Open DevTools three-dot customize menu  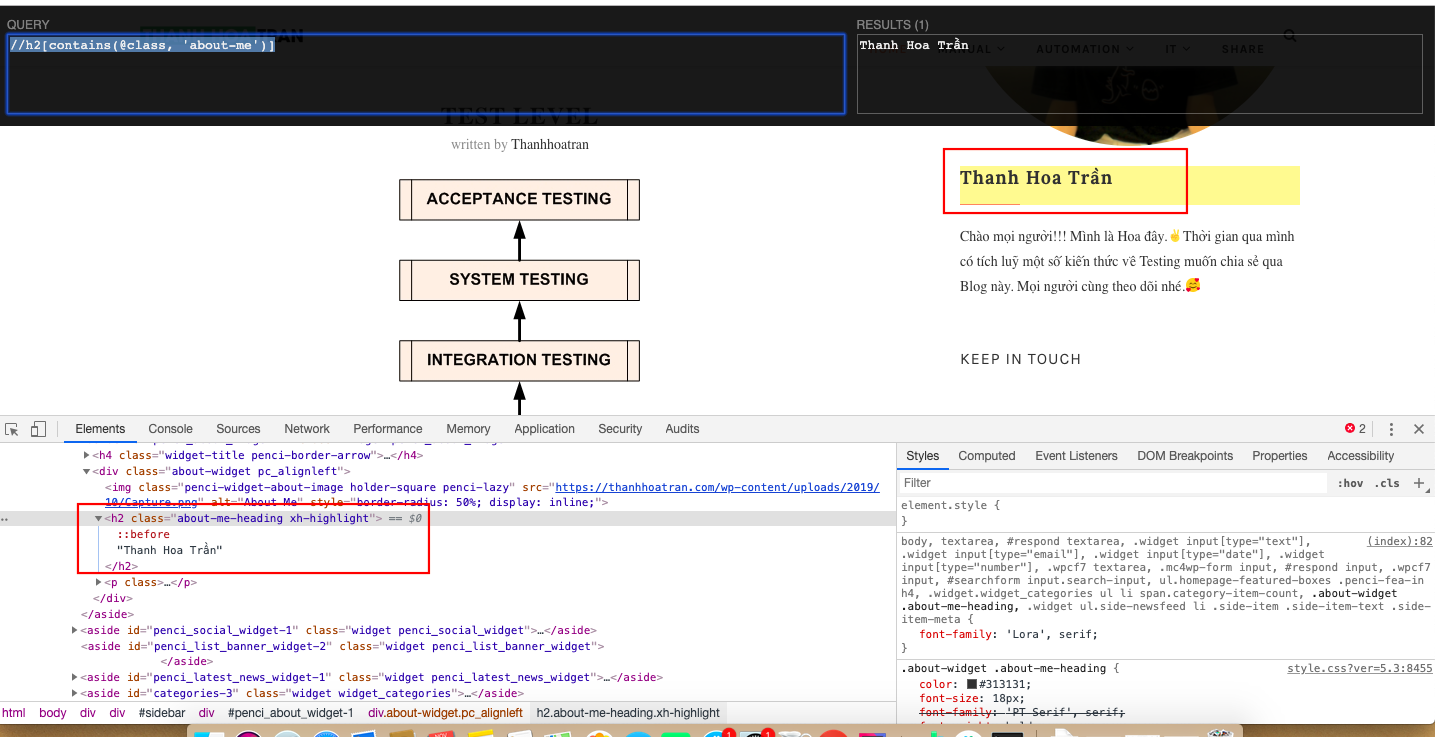1391,429
